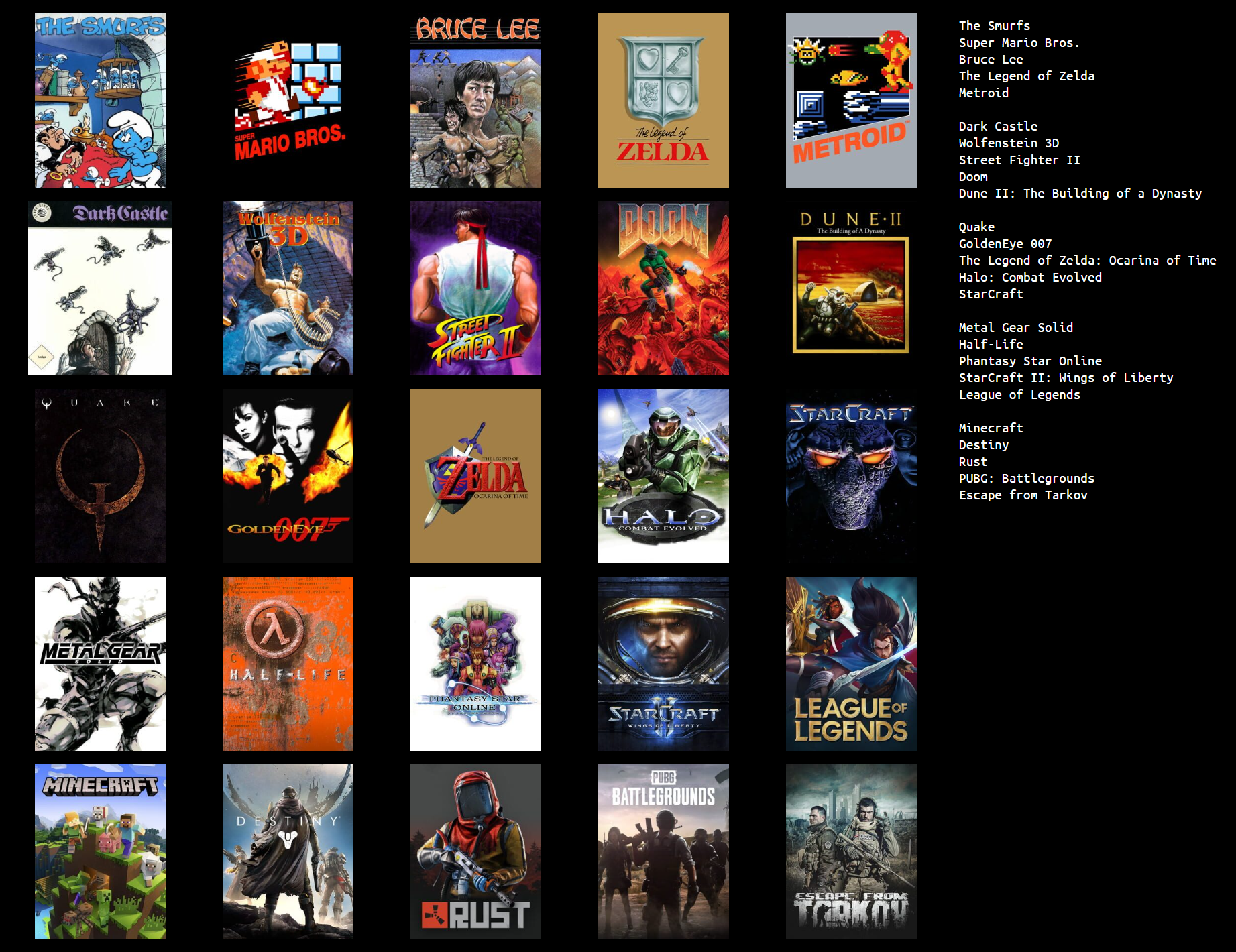Click the gold Legend of Zelda cover
Screen dimensions: 1236x952
663,101
